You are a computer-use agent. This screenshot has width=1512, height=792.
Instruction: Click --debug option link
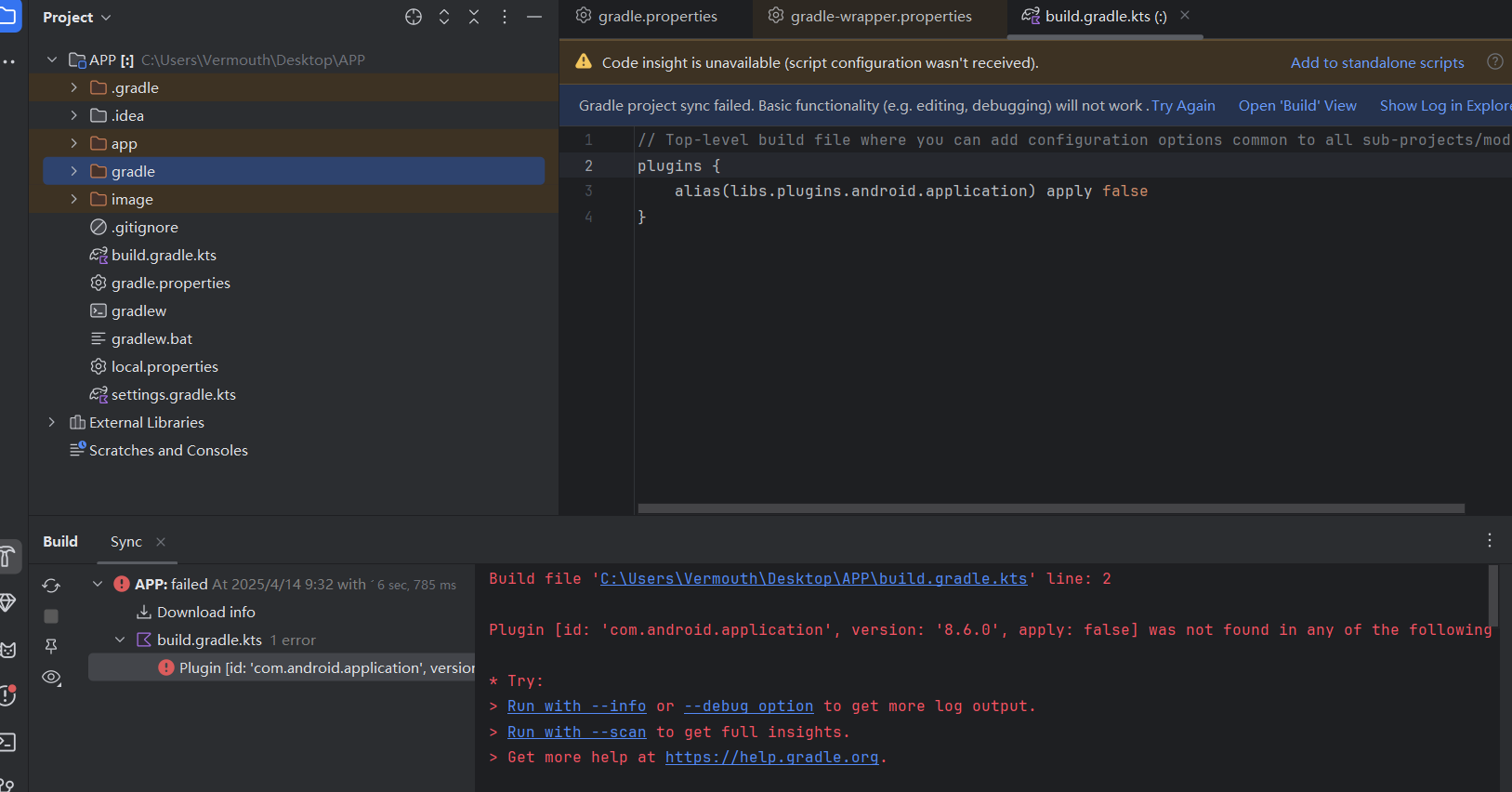tap(748, 706)
